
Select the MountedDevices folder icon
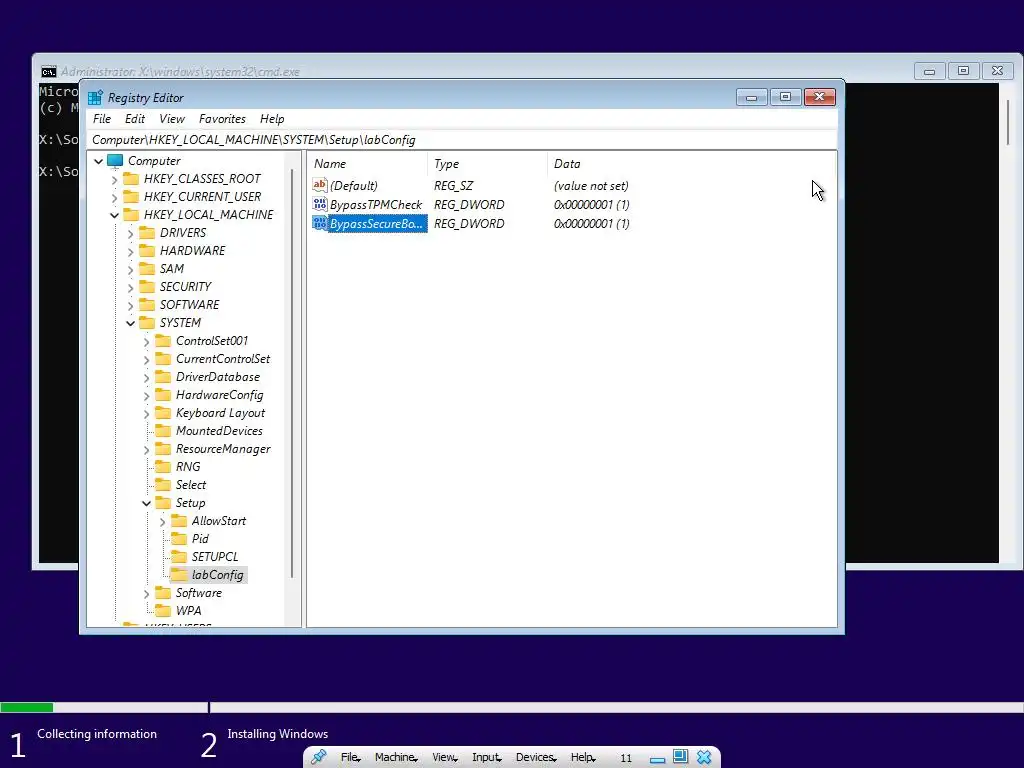(163, 430)
